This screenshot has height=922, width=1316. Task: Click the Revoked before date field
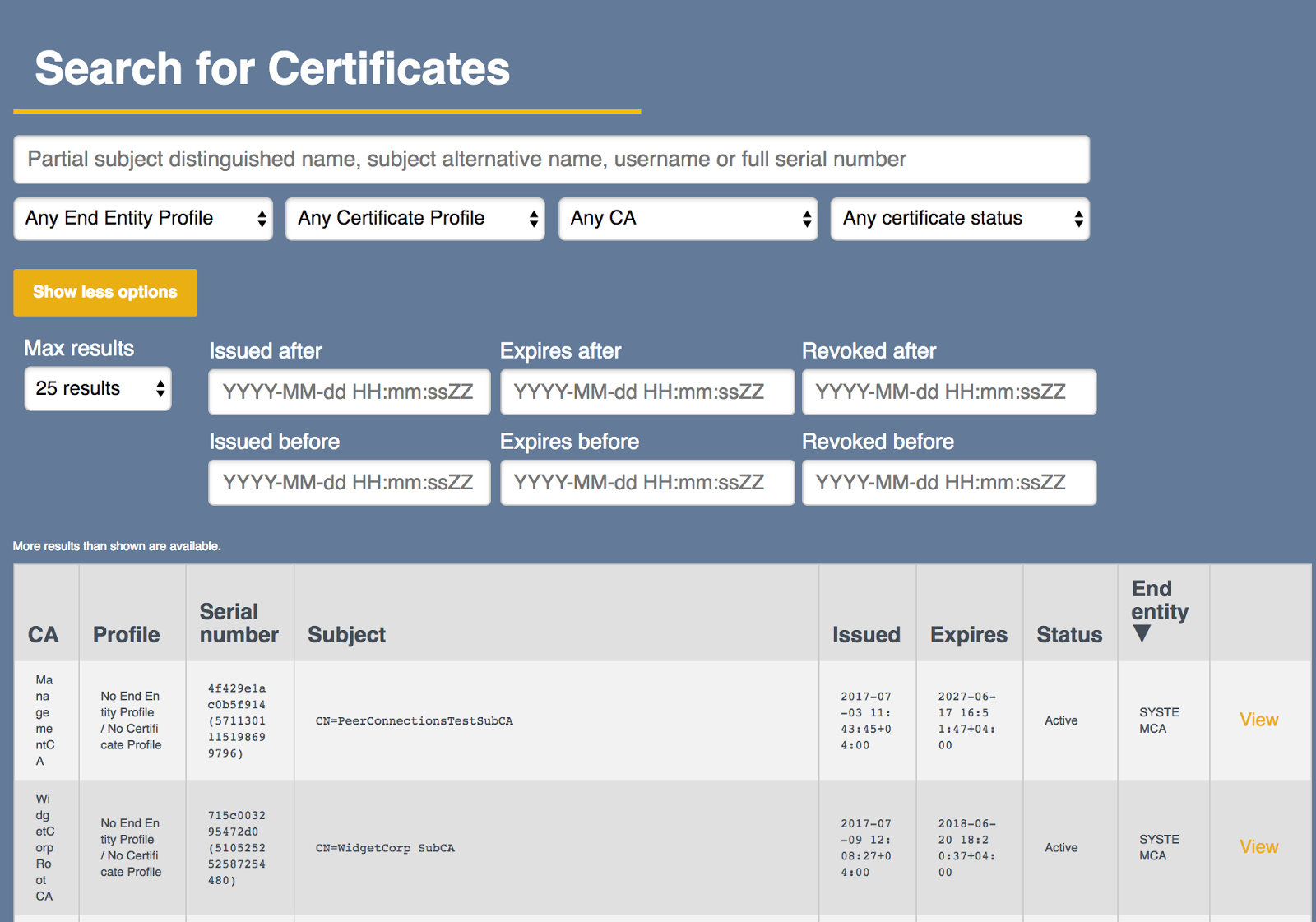pos(948,482)
